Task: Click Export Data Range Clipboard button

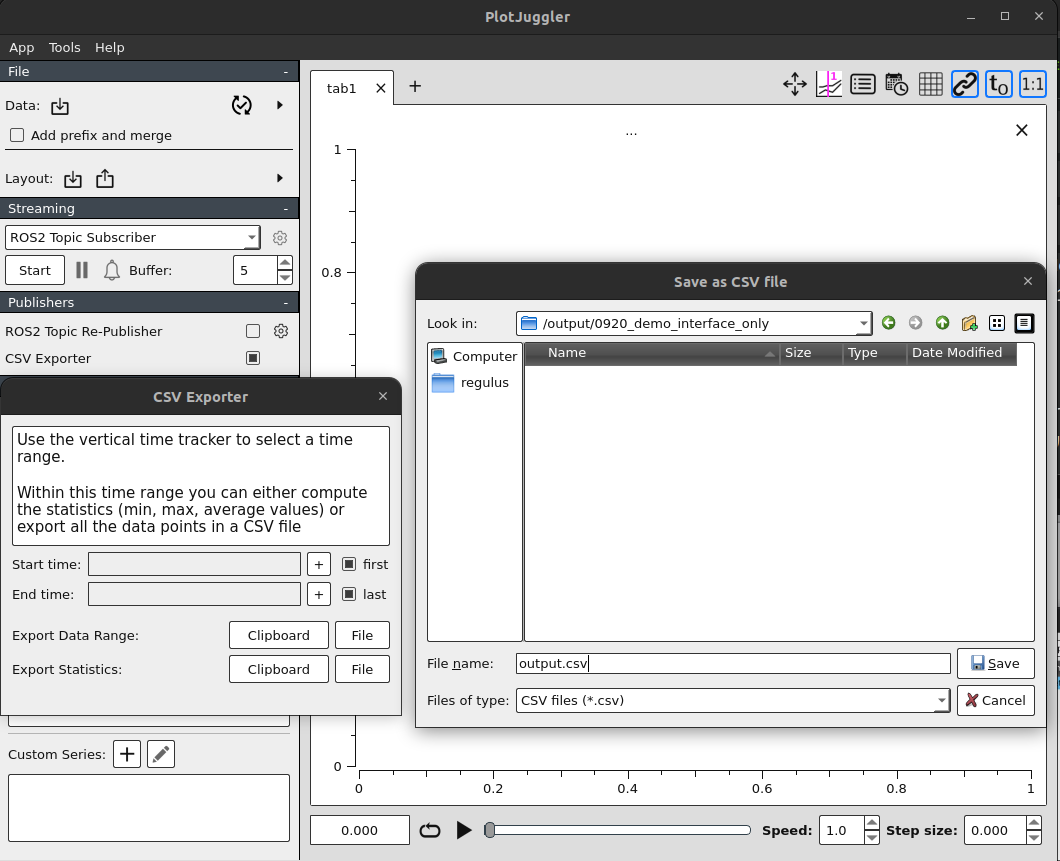Action: coord(279,635)
